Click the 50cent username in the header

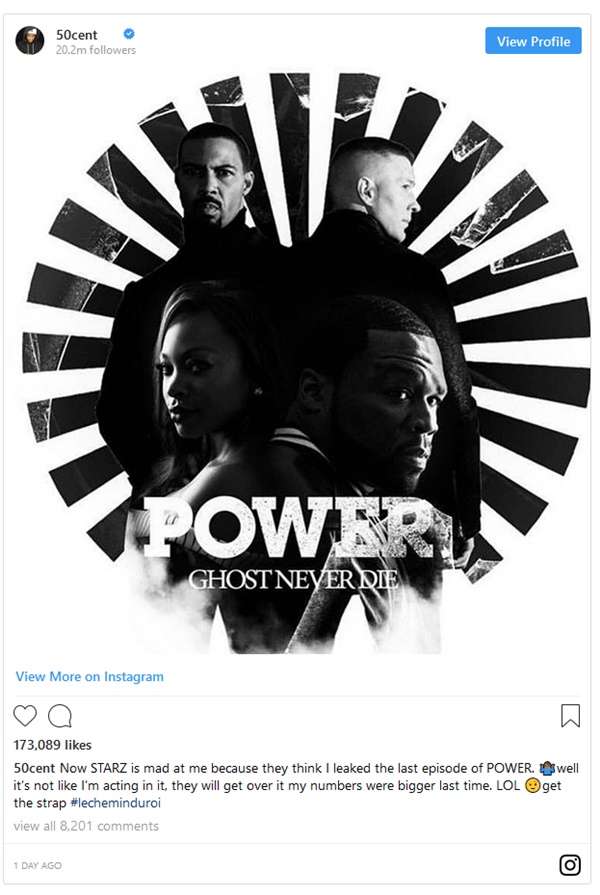click(76, 35)
